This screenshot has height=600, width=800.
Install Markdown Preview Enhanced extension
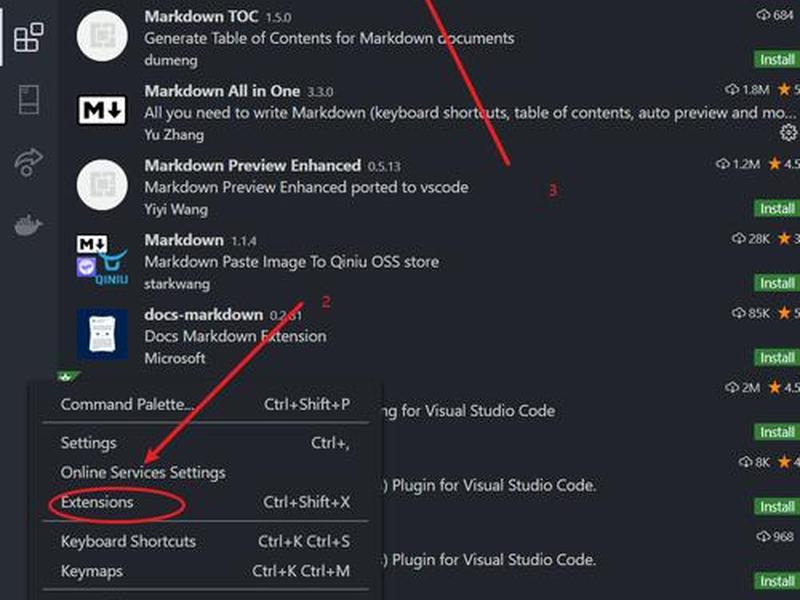pos(777,209)
